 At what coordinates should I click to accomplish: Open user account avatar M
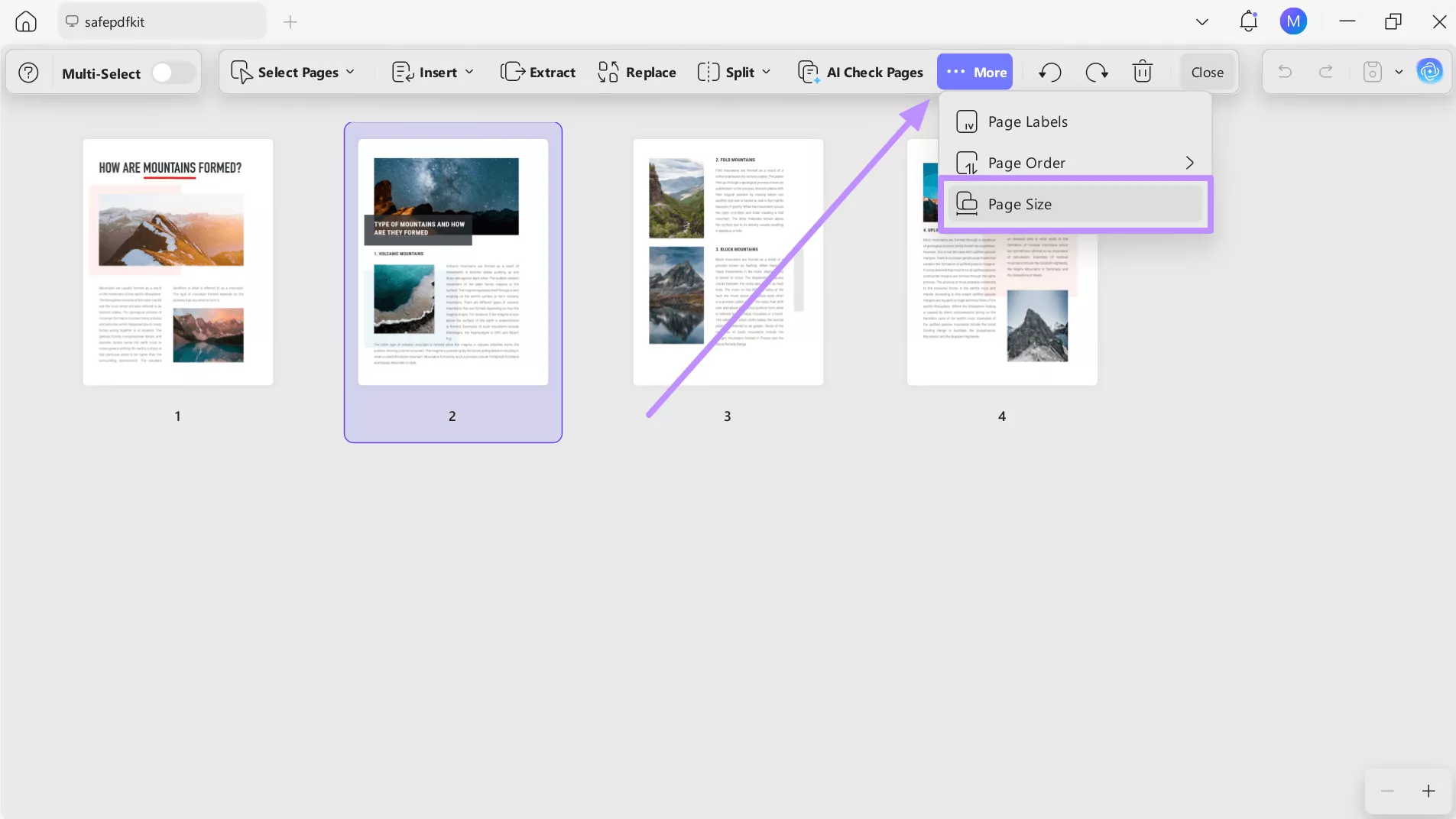[1294, 21]
